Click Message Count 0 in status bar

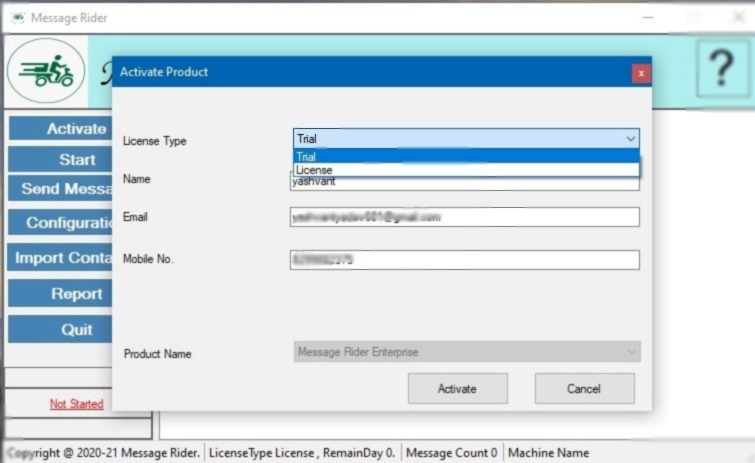pos(451,453)
